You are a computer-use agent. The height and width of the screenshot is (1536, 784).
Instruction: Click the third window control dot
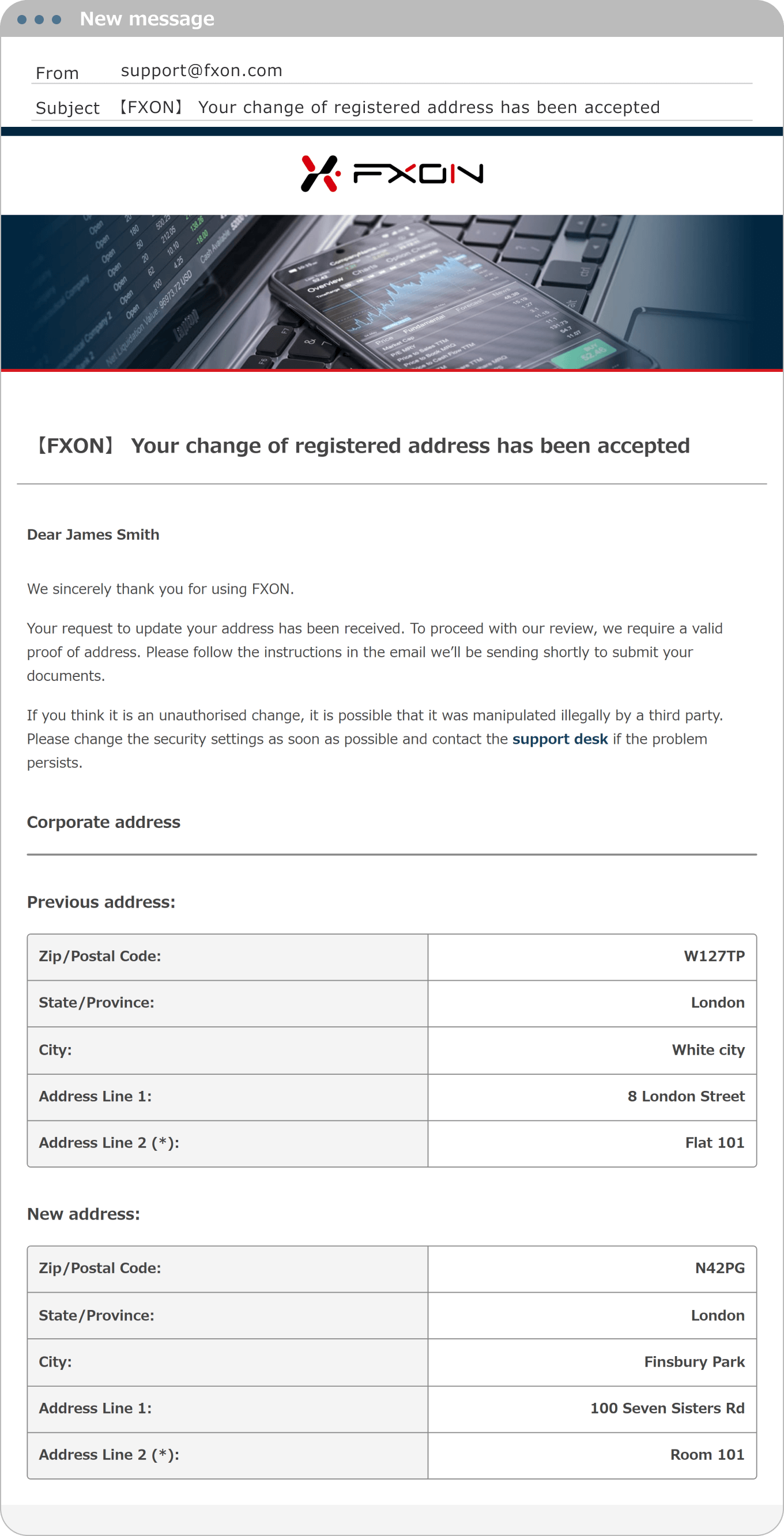click(x=56, y=20)
